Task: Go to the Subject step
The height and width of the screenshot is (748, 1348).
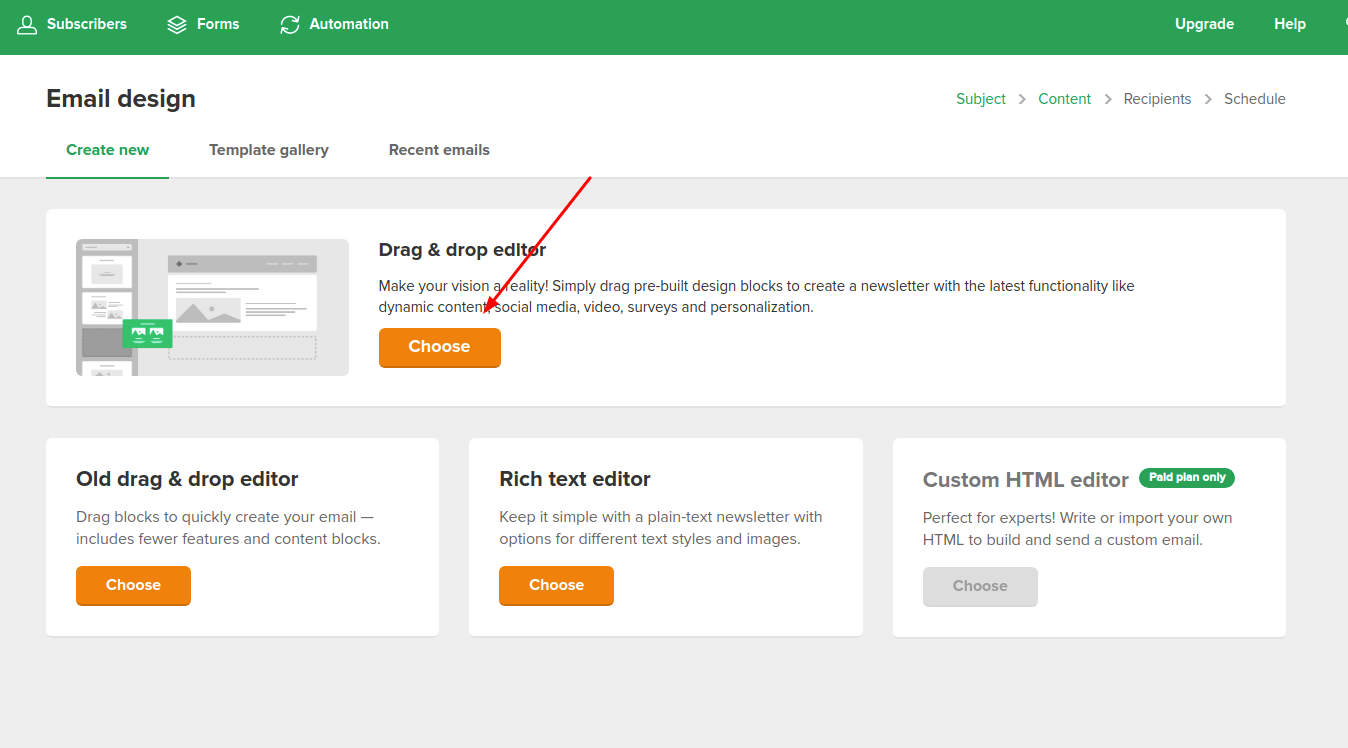Action: 981,99
